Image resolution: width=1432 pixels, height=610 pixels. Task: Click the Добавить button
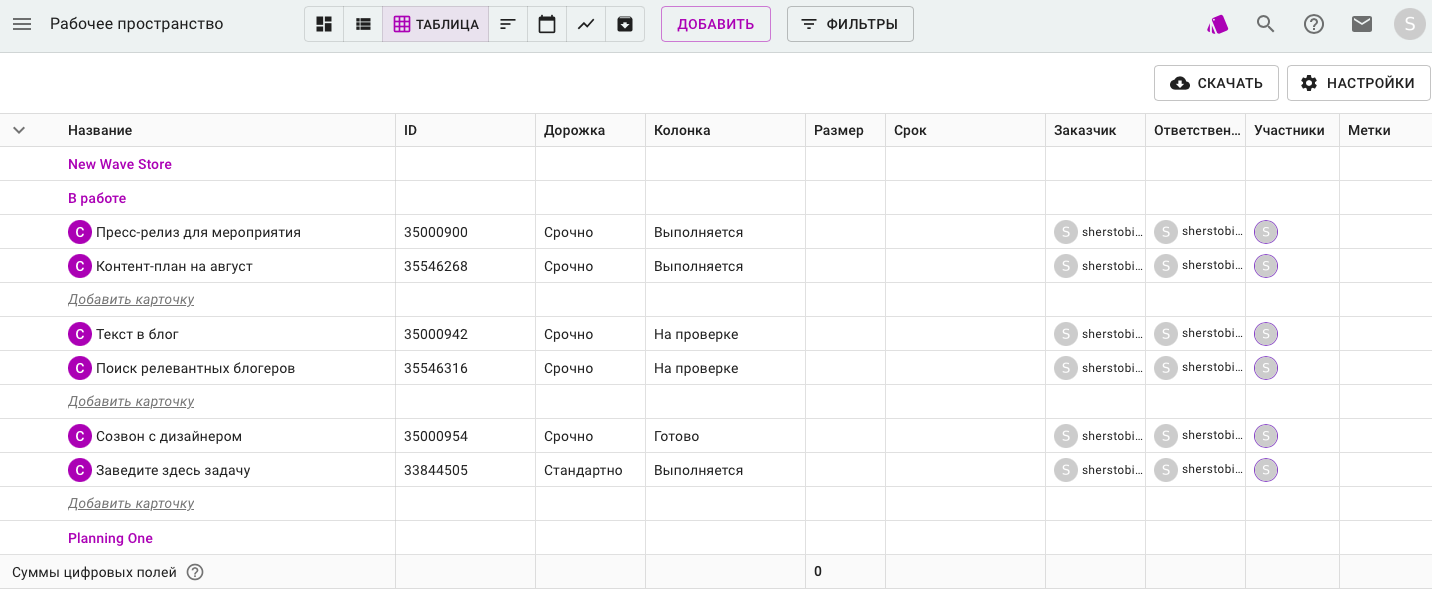pos(715,24)
